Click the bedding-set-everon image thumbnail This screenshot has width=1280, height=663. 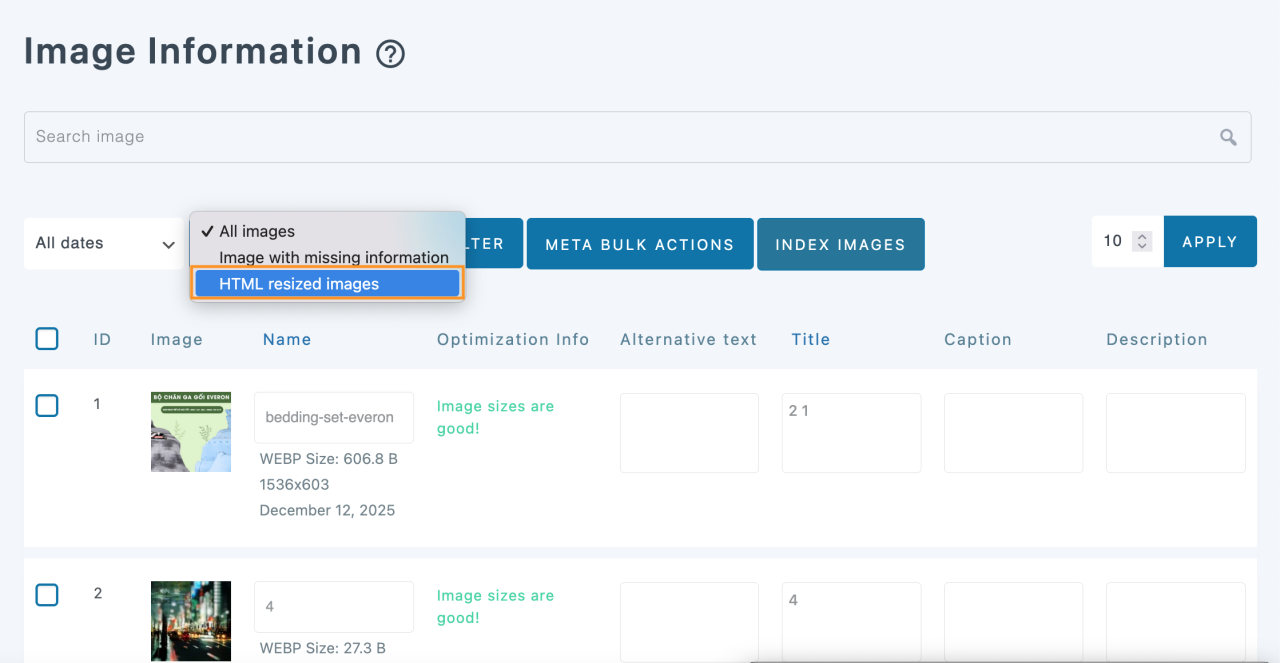(x=190, y=431)
